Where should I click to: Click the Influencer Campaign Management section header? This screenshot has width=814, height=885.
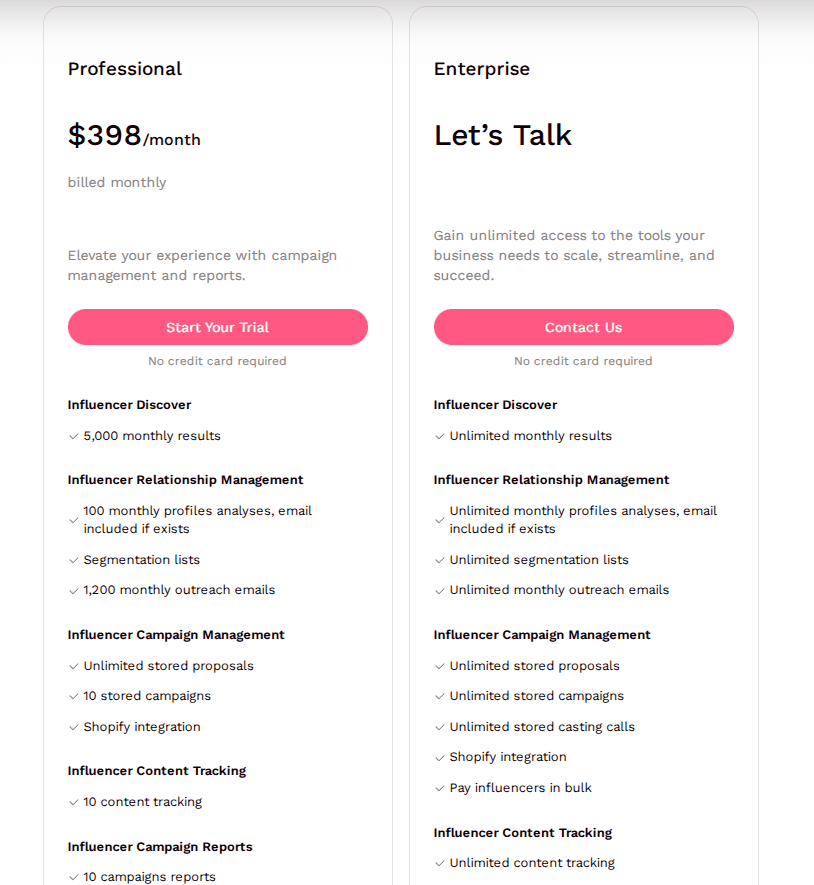pos(175,635)
